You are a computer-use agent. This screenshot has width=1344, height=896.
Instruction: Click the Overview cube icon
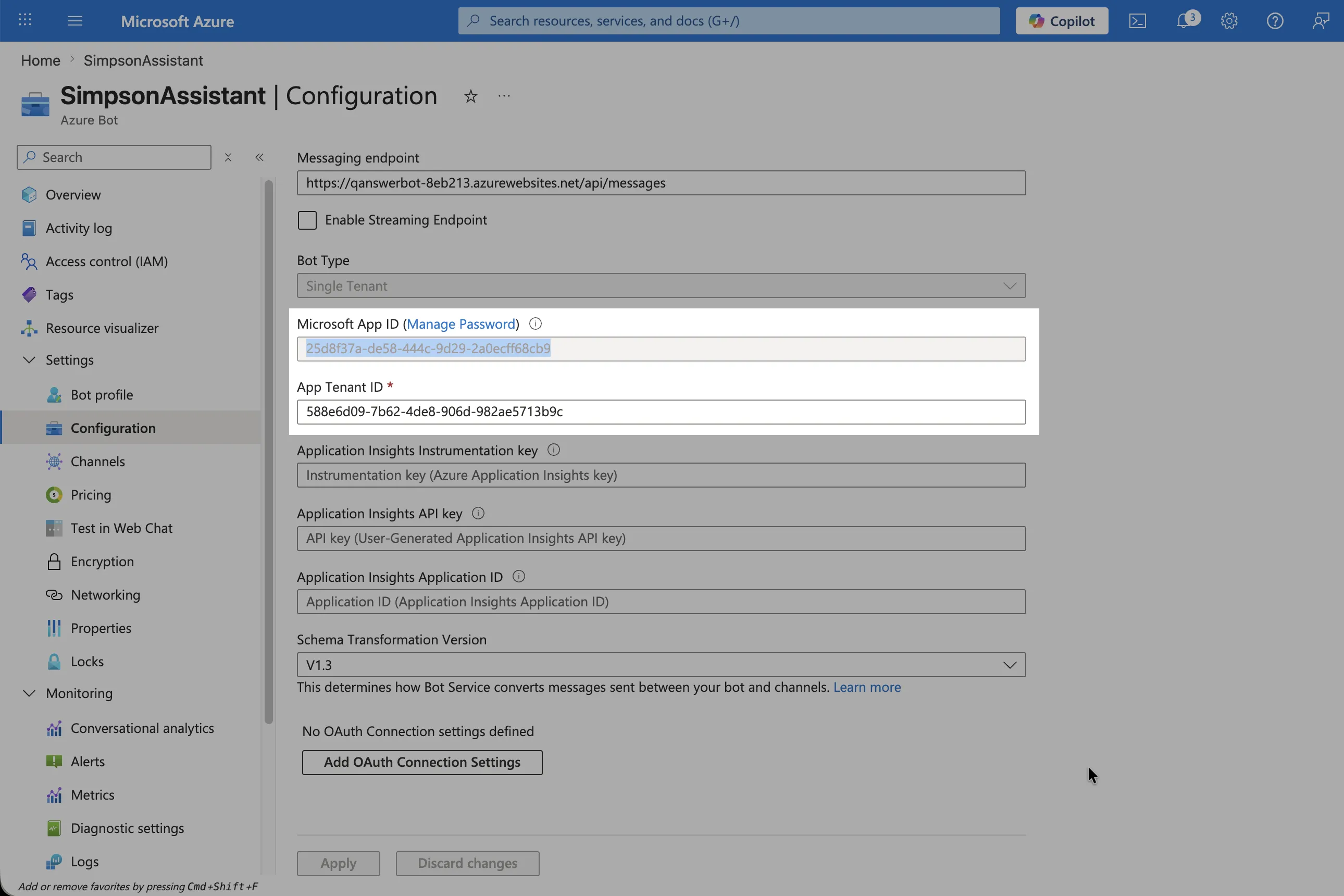29,195
